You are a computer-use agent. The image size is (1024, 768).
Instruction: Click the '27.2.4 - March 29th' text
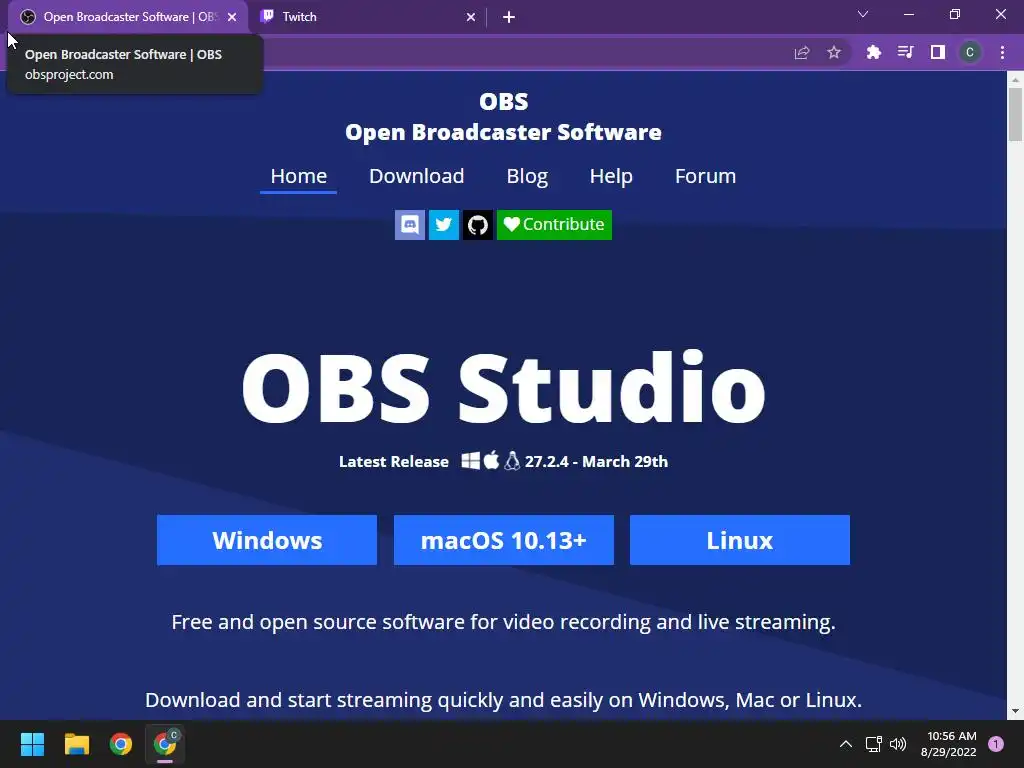click(x=596, y=462)
